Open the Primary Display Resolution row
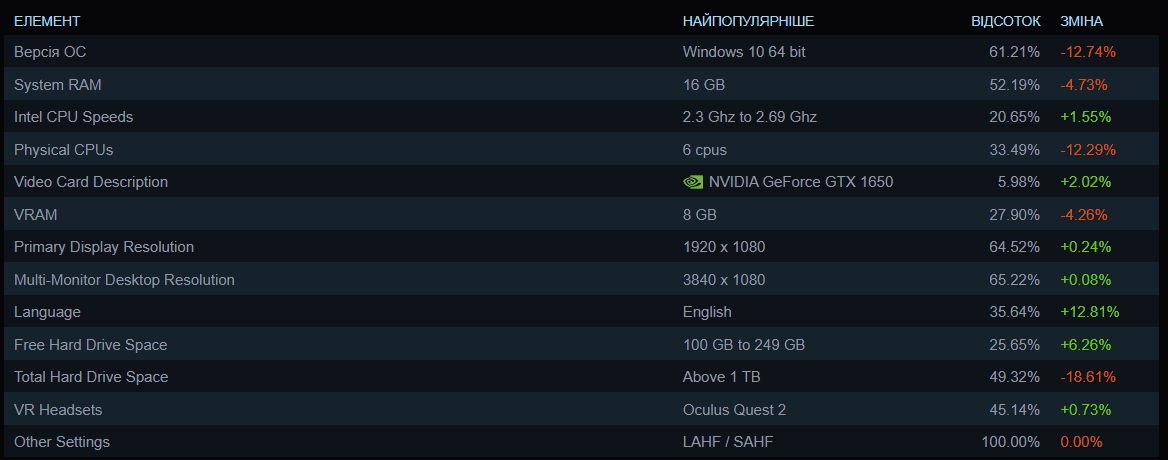This screenshot has width=1168, height=460. pos(584,246)
